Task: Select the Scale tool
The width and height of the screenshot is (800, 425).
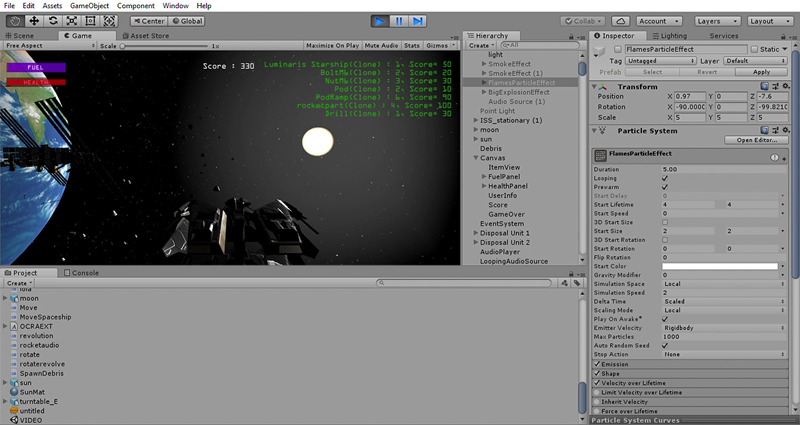Action: click(x=71, y=20)
